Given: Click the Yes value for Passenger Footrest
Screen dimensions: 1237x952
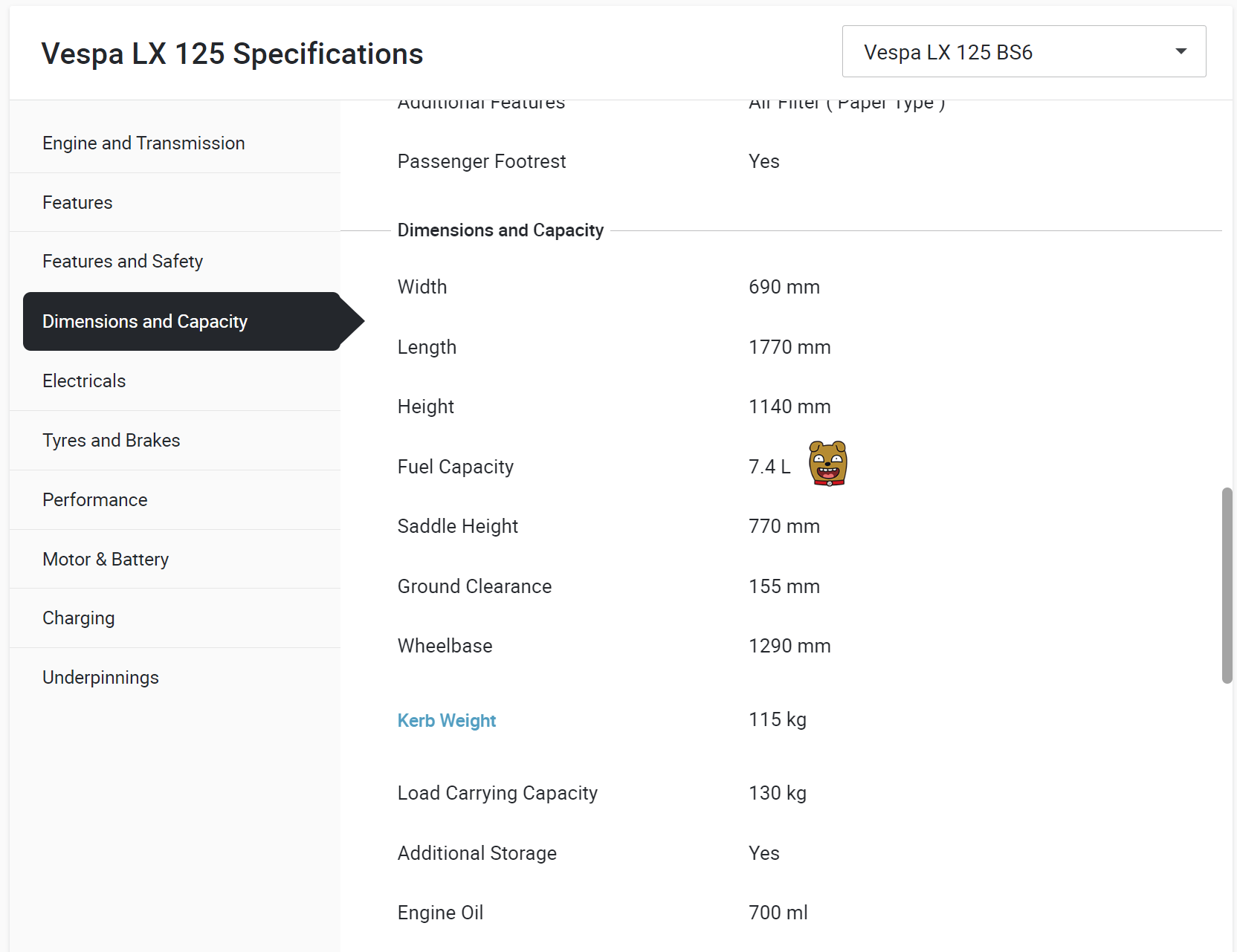Looking at the screenshot, I should pos(764,161).
